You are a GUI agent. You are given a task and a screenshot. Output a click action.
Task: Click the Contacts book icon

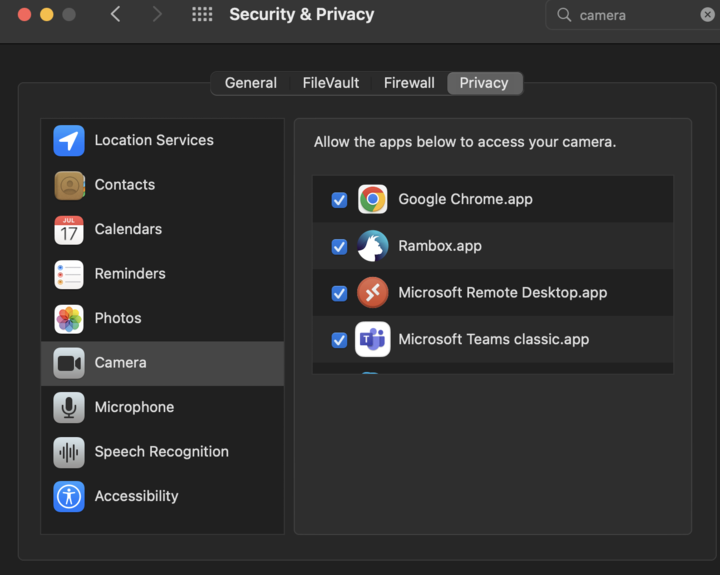[x=69, y=185]
